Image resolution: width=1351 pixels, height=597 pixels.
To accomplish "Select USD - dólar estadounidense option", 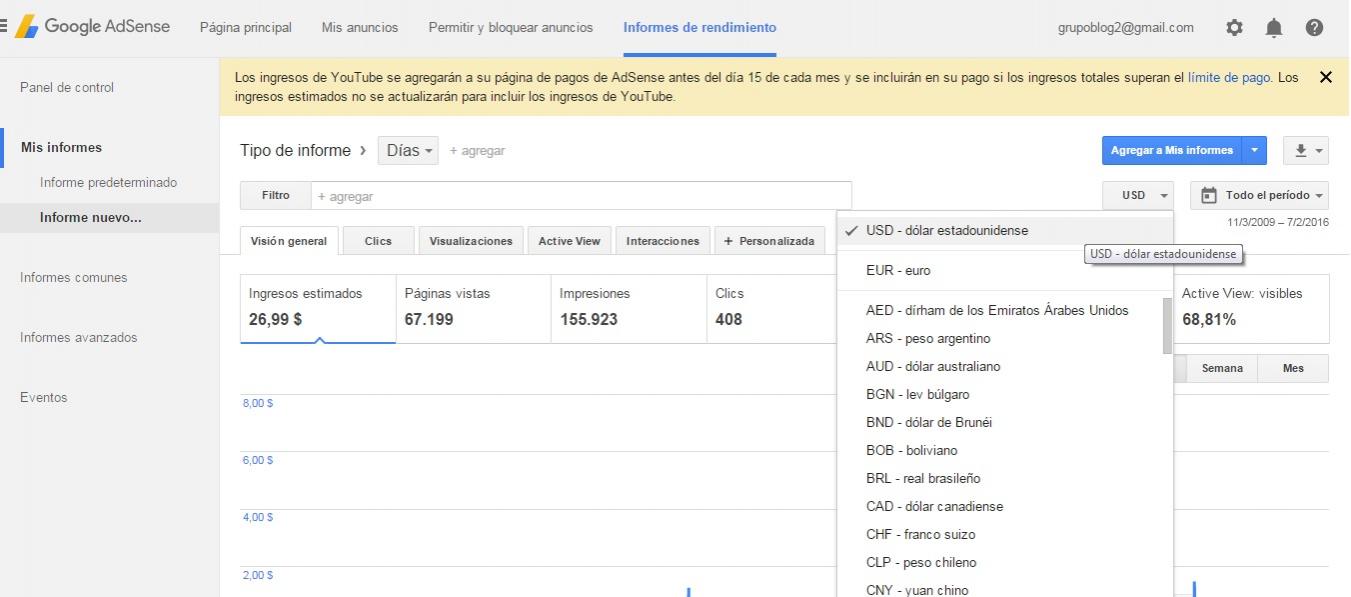I will [1005, 230].
